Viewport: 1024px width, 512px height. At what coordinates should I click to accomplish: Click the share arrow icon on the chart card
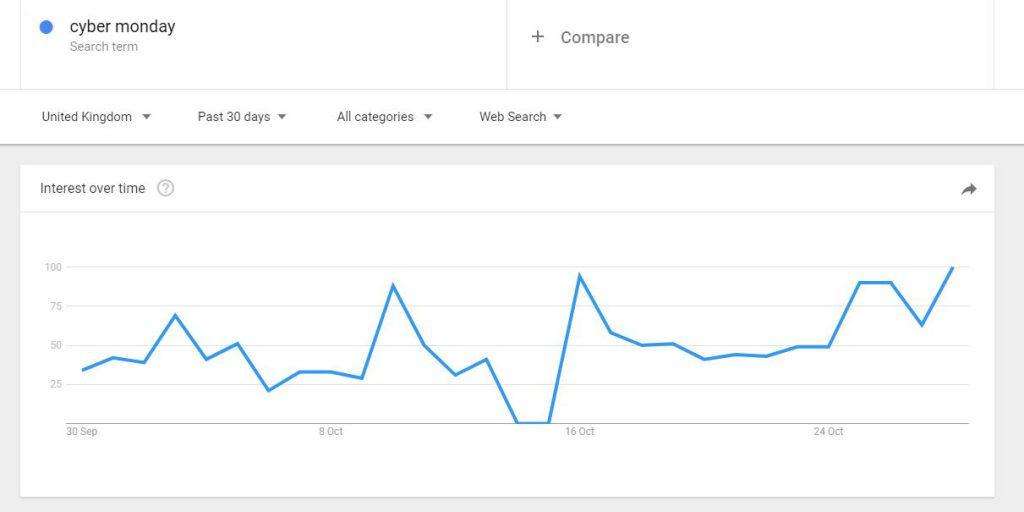pos(968,189)
